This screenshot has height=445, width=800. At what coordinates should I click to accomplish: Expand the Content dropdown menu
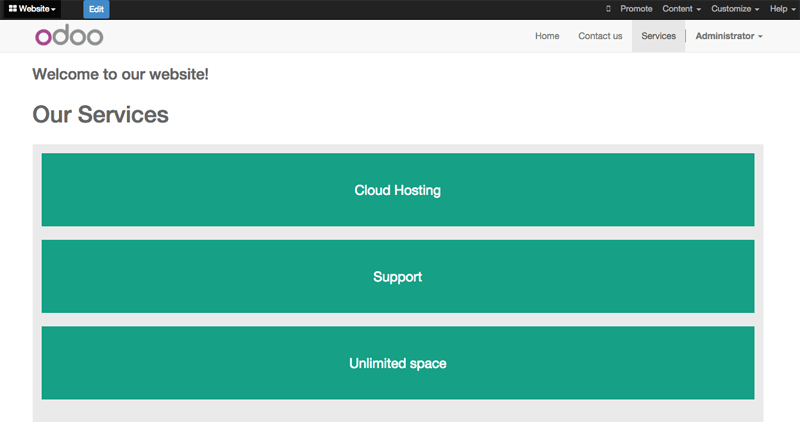[x=682, y=9]
